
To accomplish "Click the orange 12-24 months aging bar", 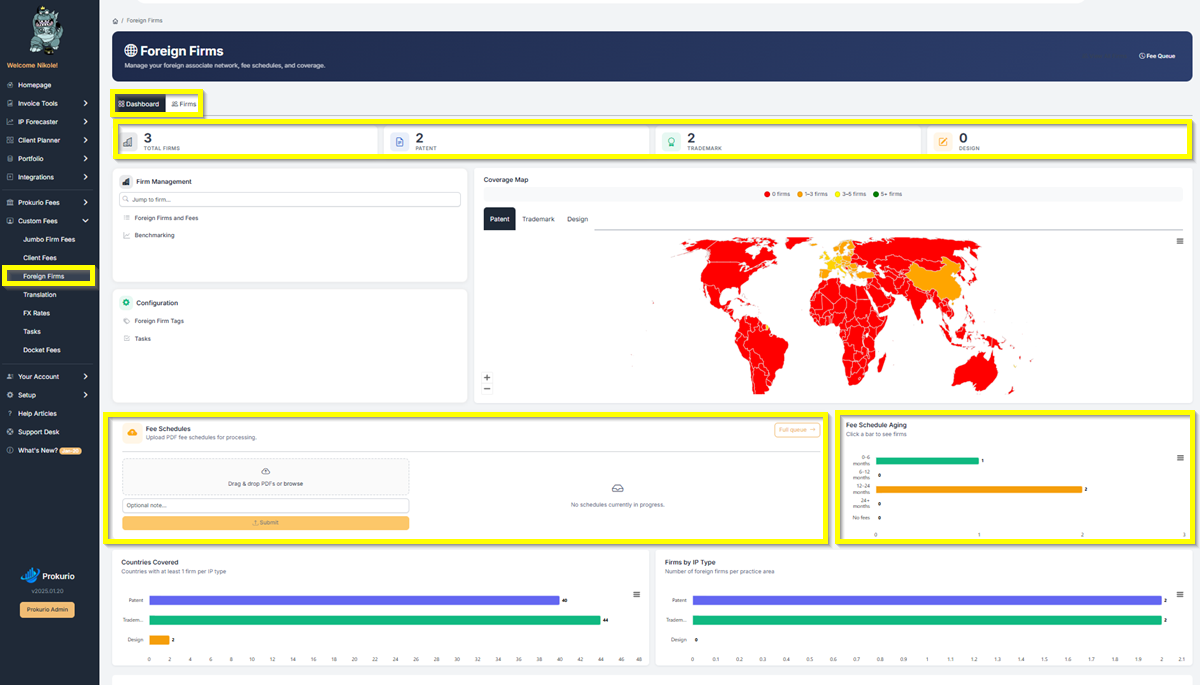I will [979, 489].
